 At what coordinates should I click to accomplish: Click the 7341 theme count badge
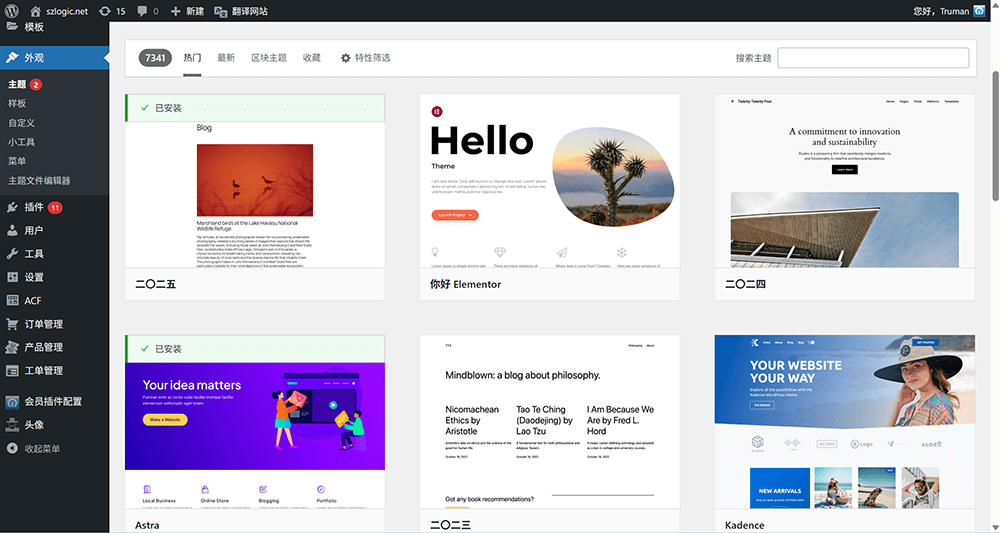click(155, 58)
